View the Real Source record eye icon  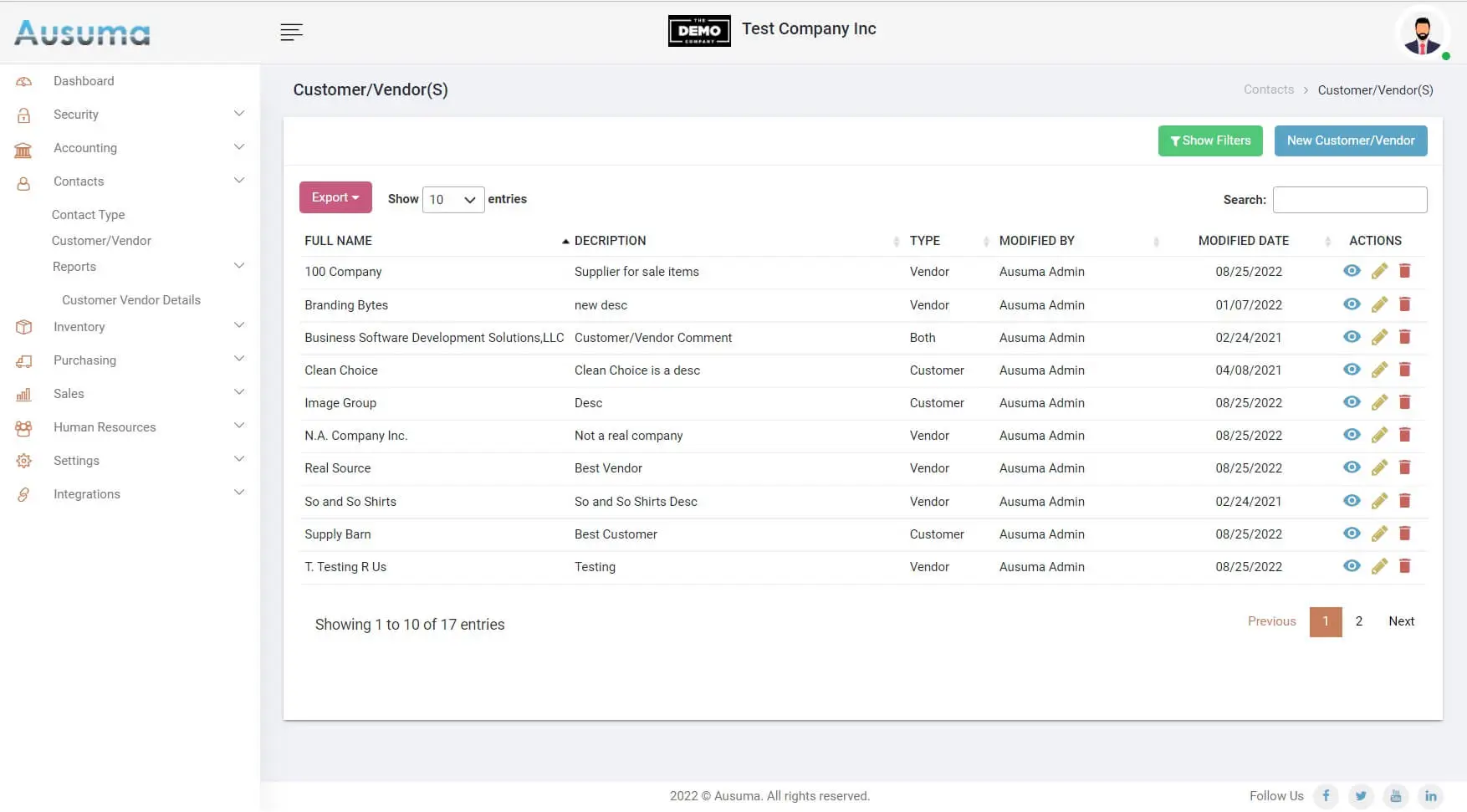pyautogui.click(x=1352, y=467)
